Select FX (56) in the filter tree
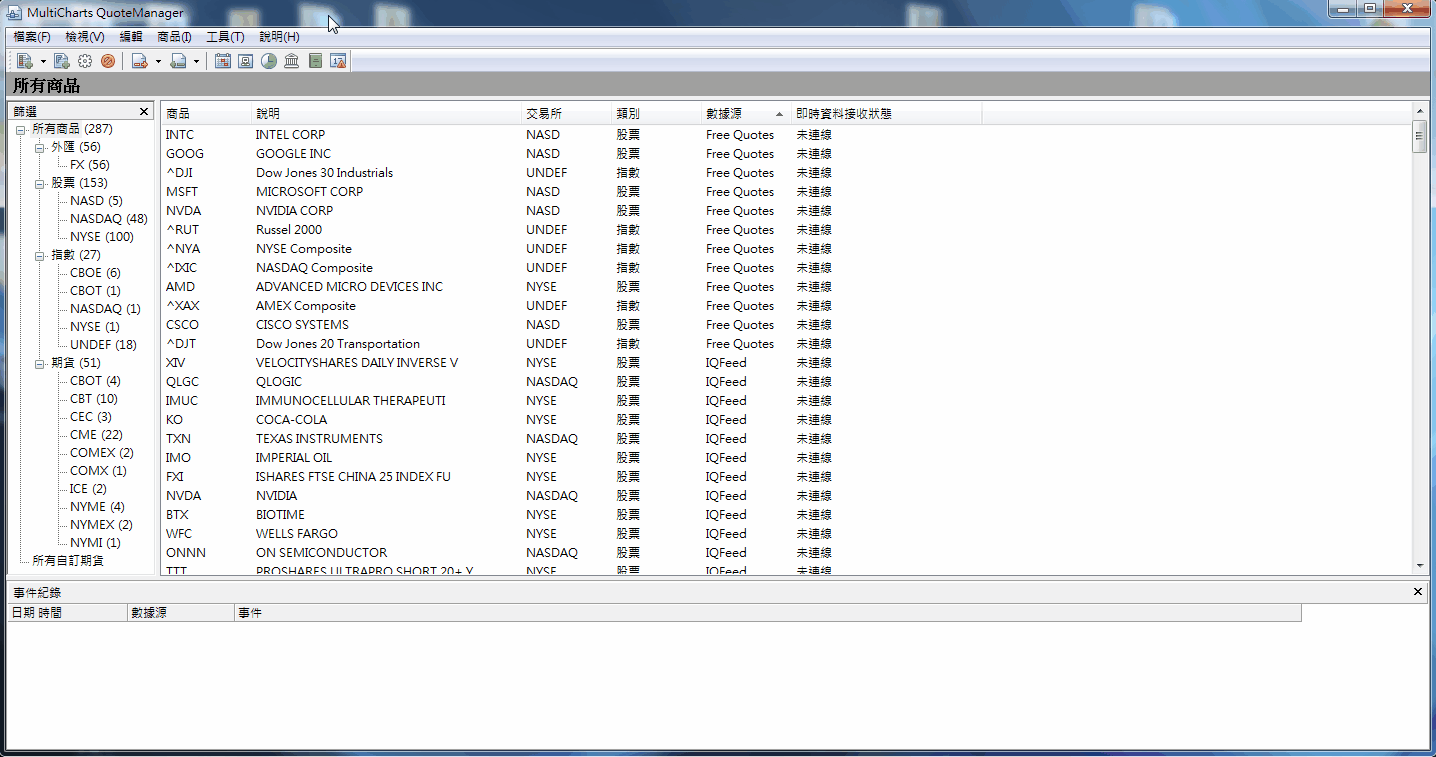This screenshot has width=1436, height=757. (90, 165)
